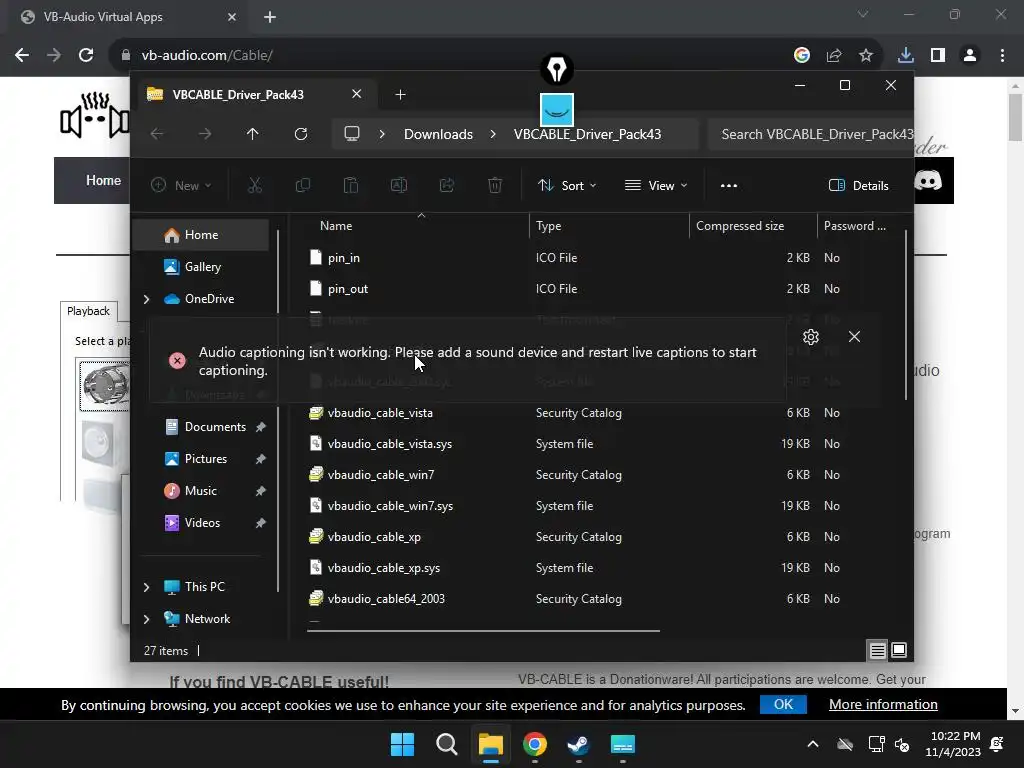The image size is (1024, 768).
Task: Click chevron before Downloads in address bar
Action: click(x=382, y=134)
